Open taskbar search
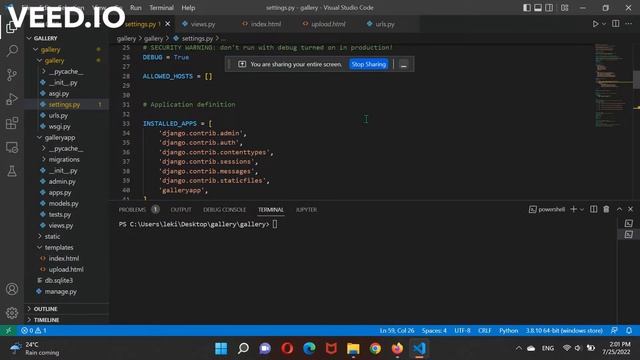 coord(243,349)
